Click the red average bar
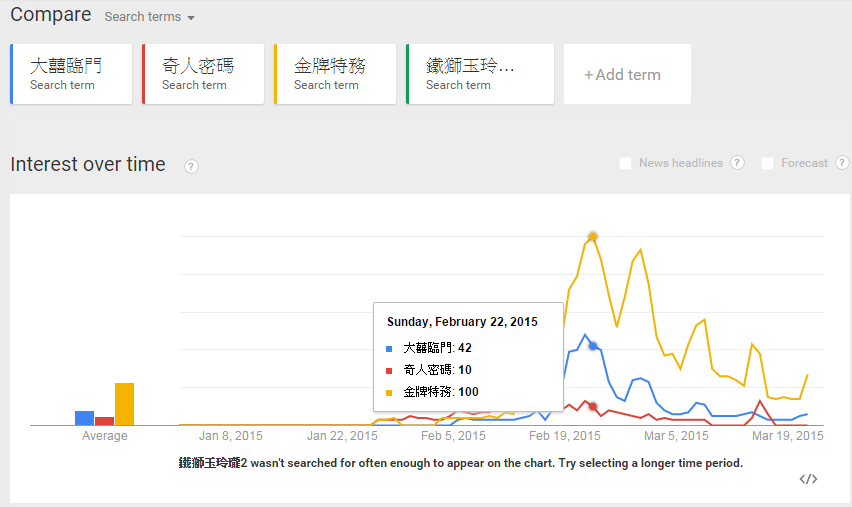This screenshot has width=852, height=507. click(x=104, y=421)
